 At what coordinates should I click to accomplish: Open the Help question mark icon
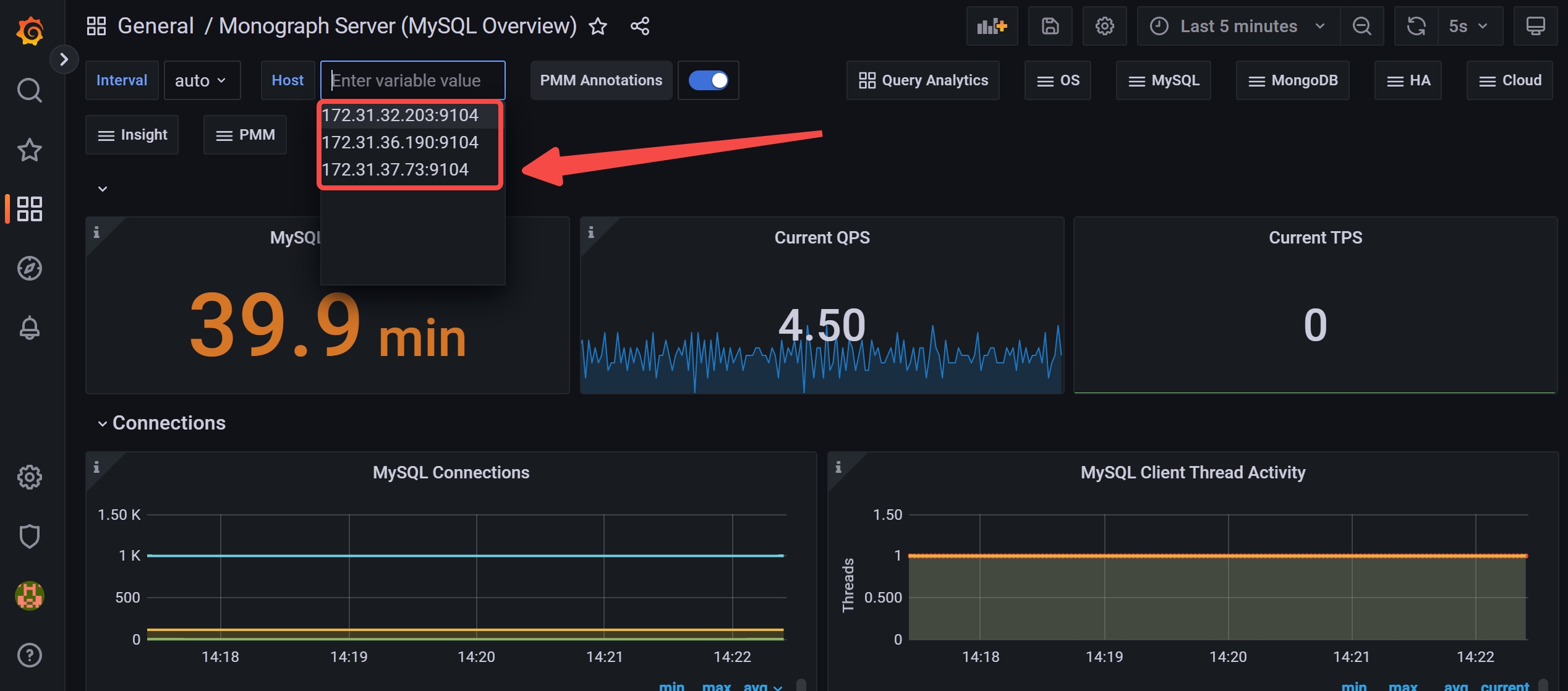[x=30, y=655]
